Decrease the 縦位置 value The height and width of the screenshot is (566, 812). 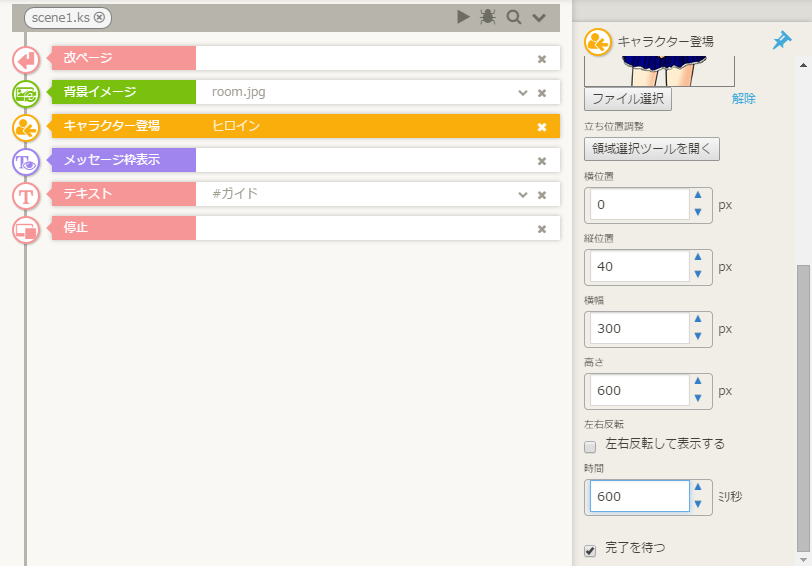pos(698,274)
